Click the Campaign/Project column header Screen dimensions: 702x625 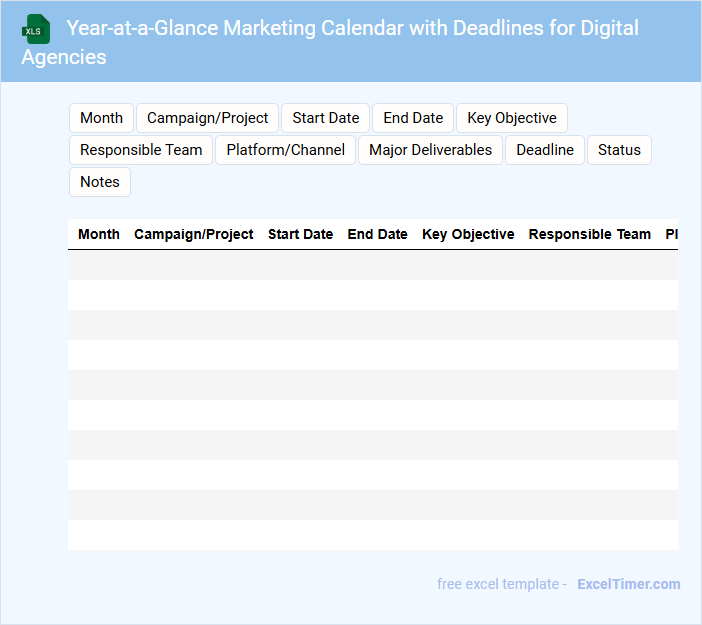click(194, 234)
